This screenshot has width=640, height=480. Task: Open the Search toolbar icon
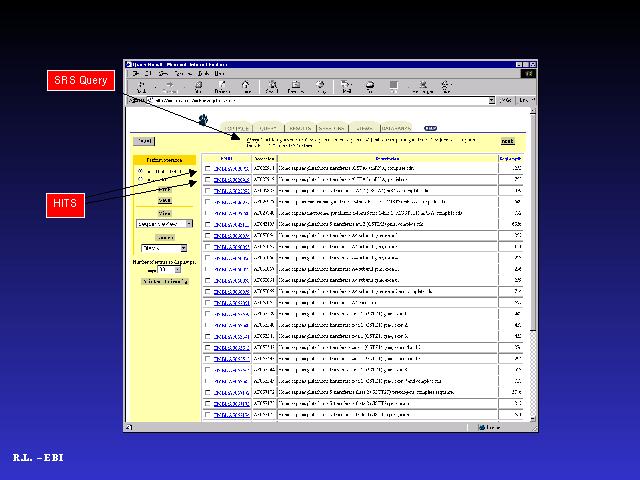[272, 87]
